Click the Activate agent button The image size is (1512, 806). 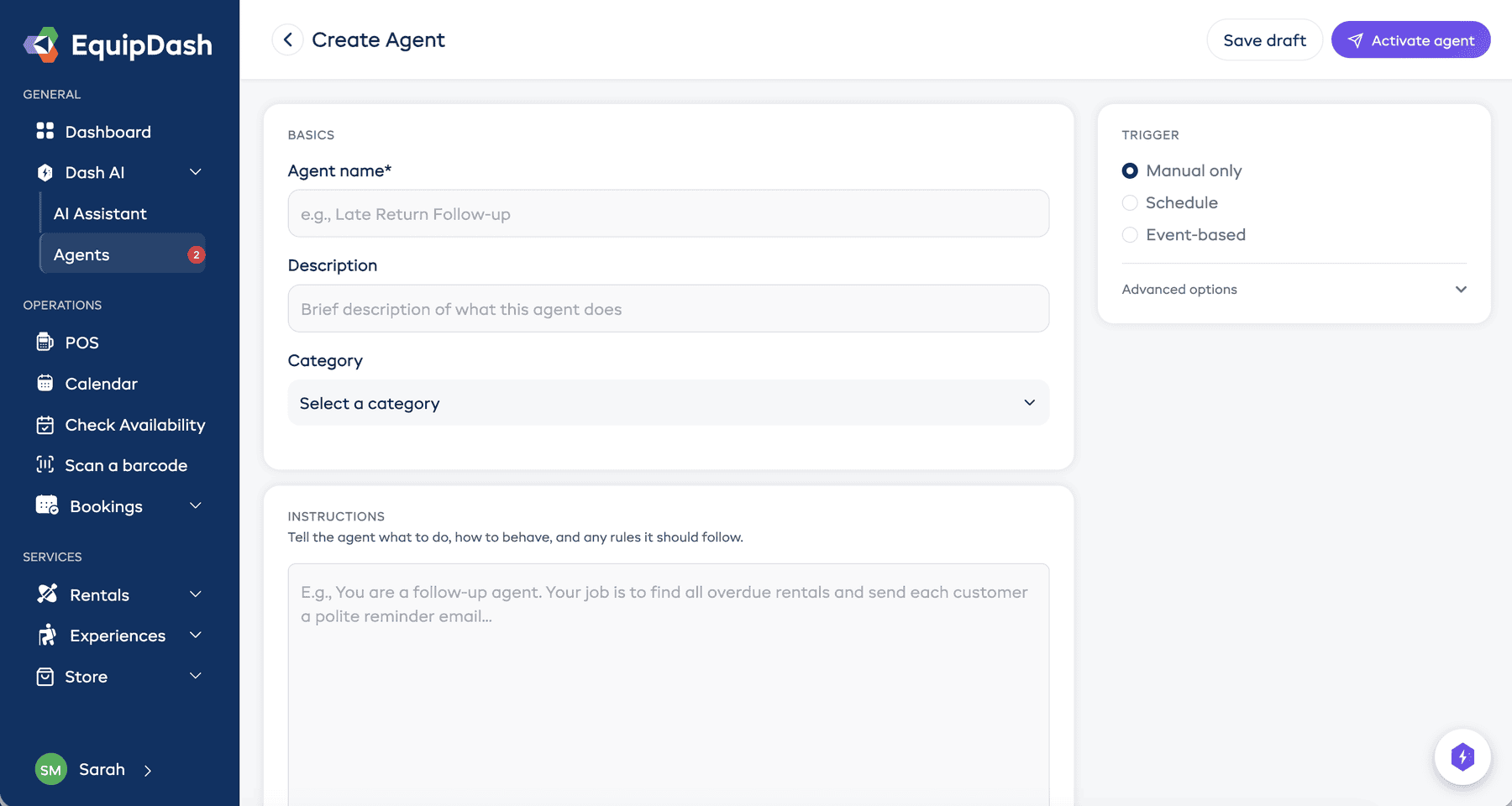(1410, 39)
